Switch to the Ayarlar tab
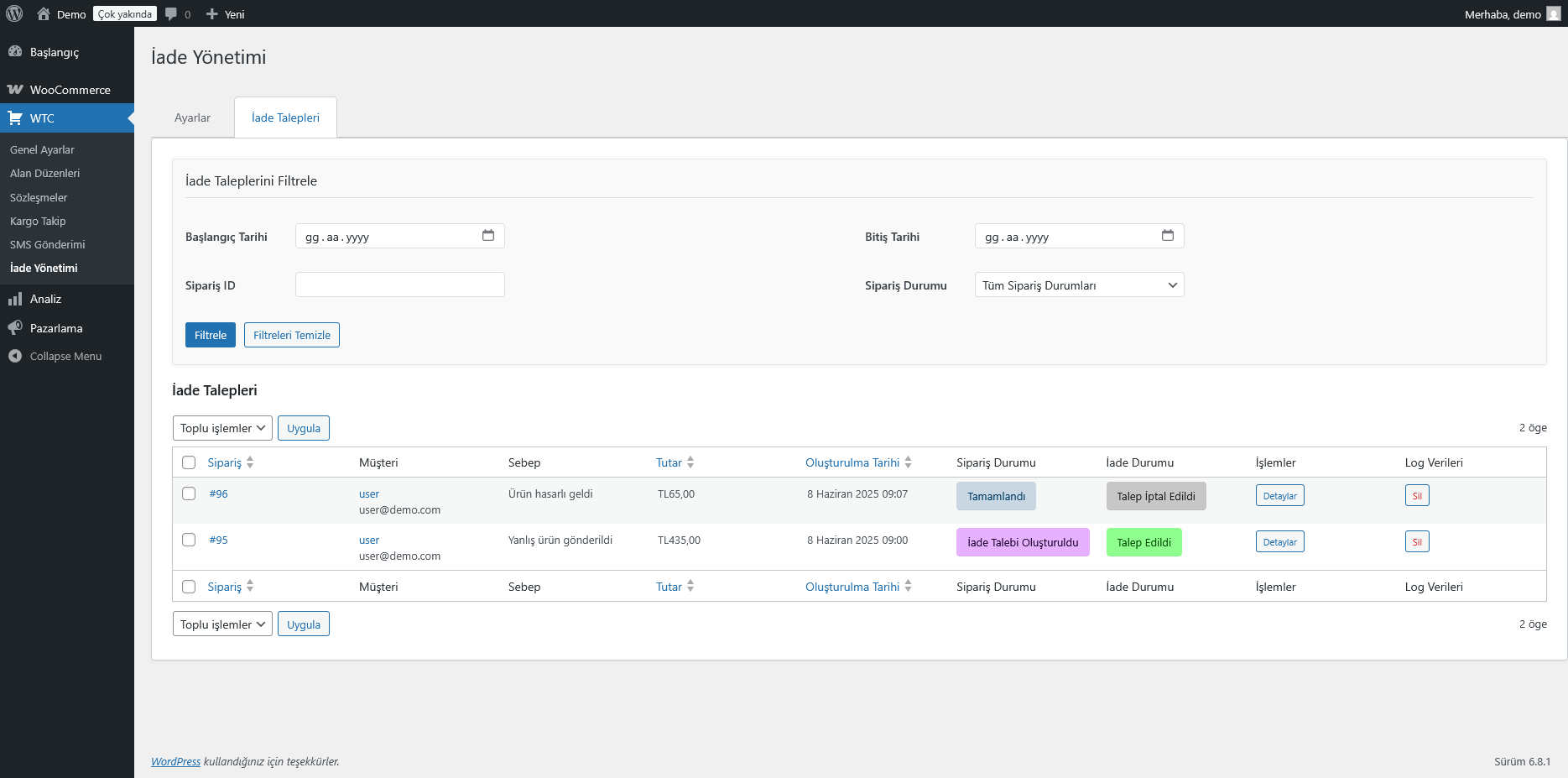Screen dimensions: 1568x778 click(x=192, y=117)
